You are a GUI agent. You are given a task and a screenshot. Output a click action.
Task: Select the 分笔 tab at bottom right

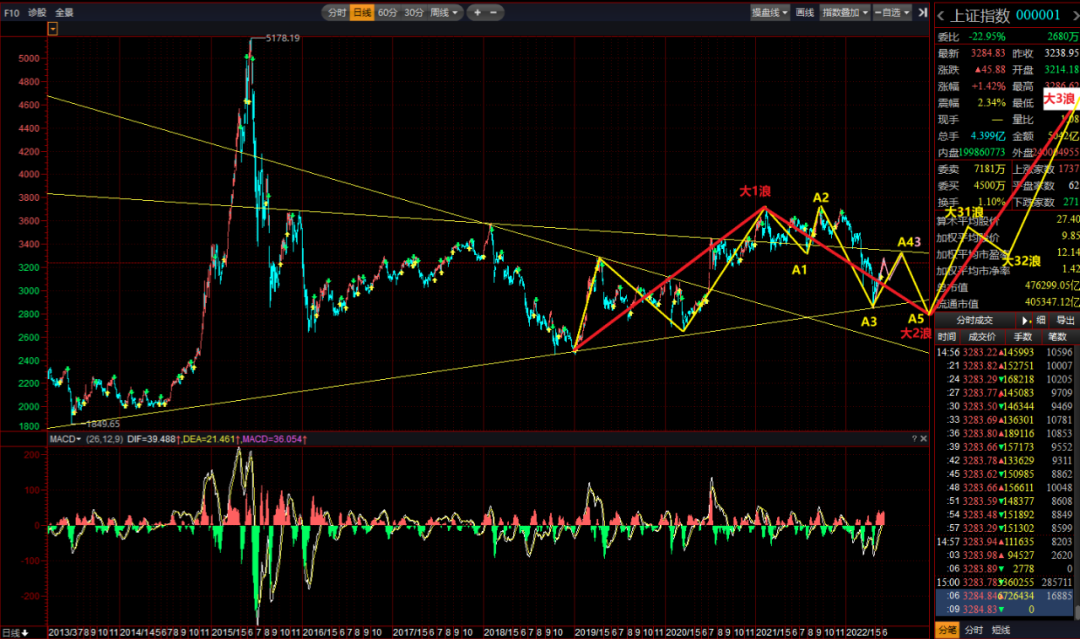946,630
